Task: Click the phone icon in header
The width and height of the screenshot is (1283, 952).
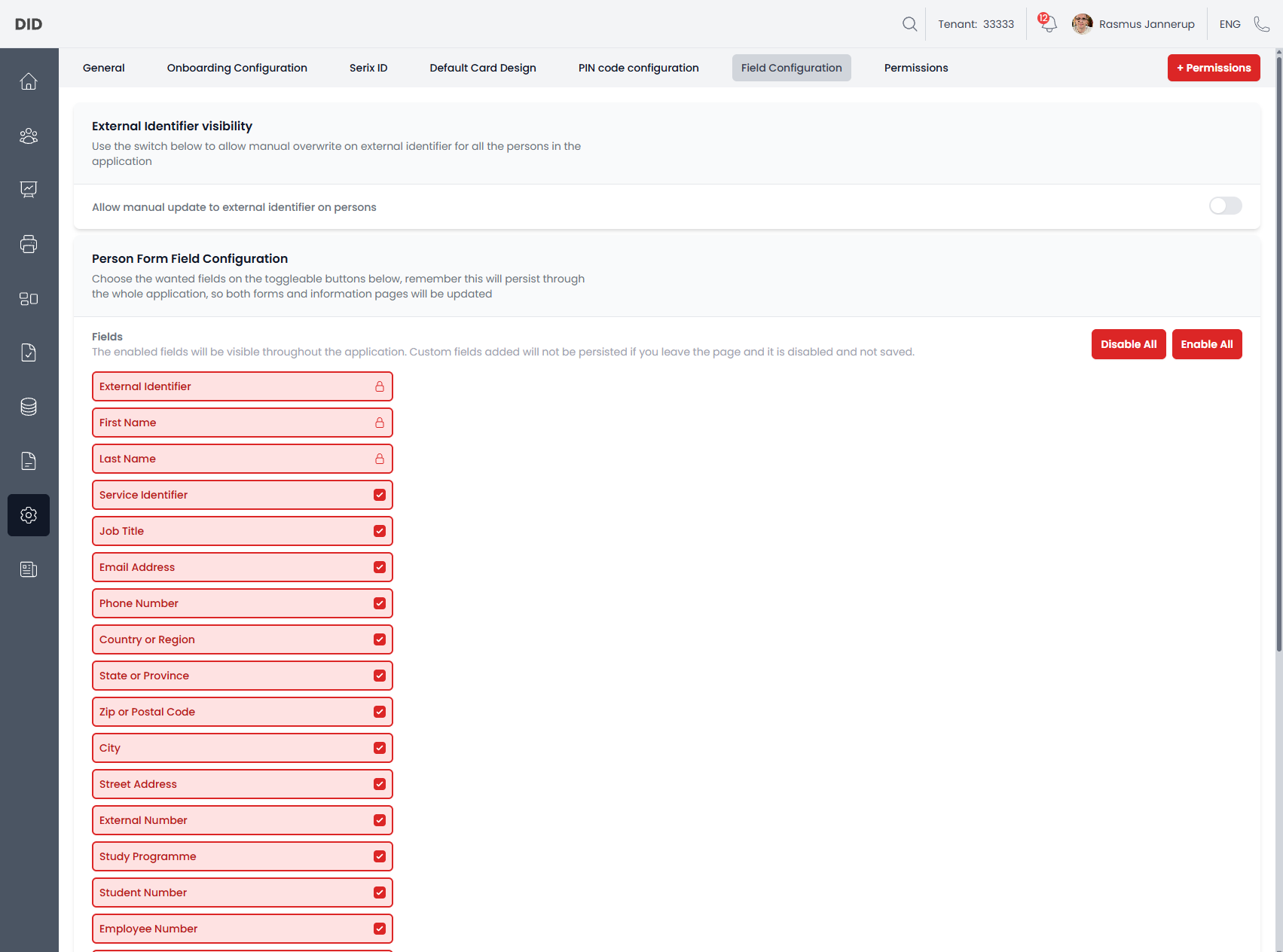Action: point(1261,24)
